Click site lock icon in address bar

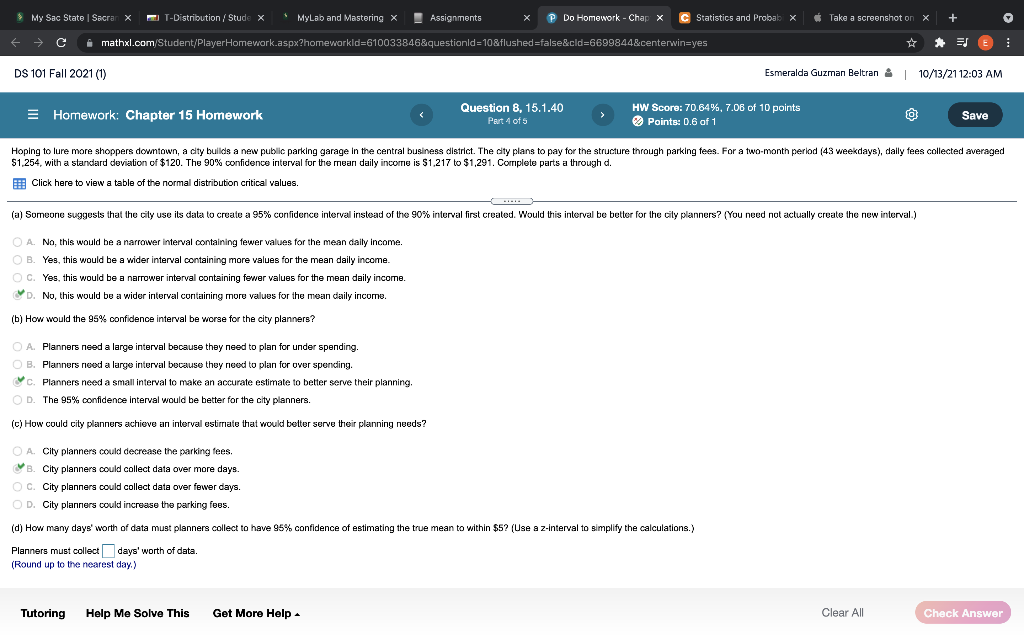(x=89, y=42)
